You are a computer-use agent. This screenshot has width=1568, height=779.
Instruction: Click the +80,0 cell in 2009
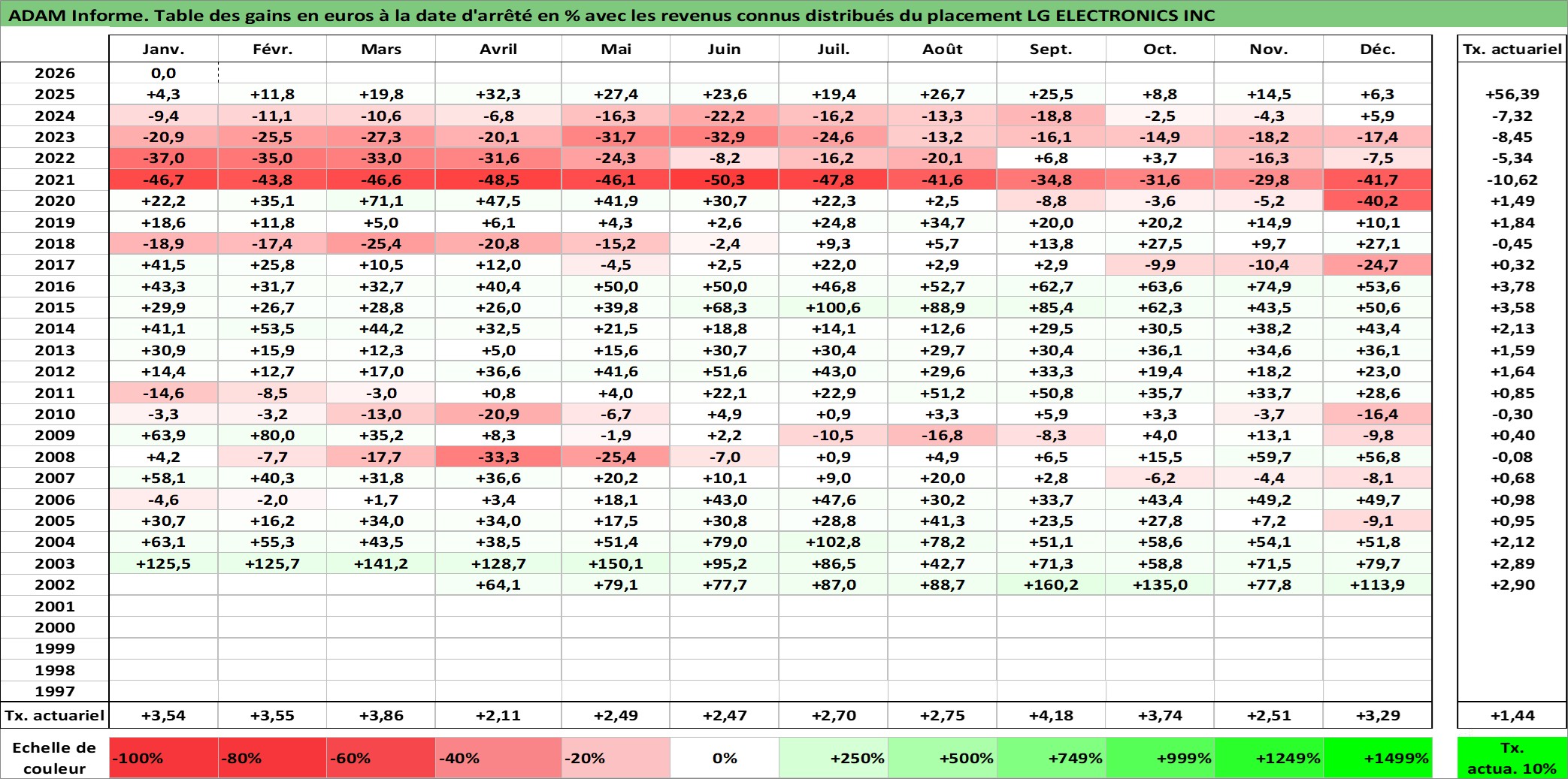coord(272,435)
